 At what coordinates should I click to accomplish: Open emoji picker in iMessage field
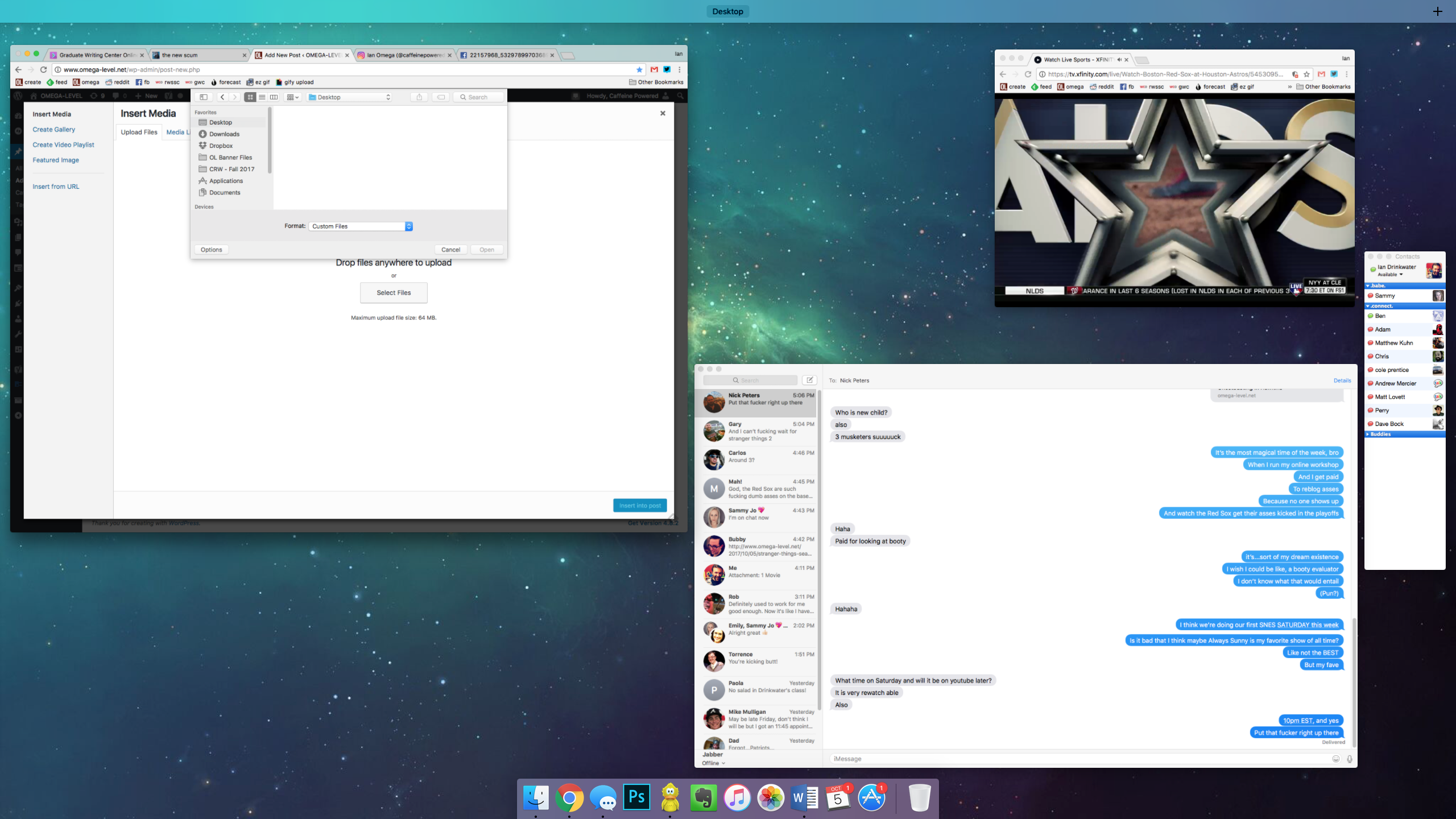click(1336, 759)
